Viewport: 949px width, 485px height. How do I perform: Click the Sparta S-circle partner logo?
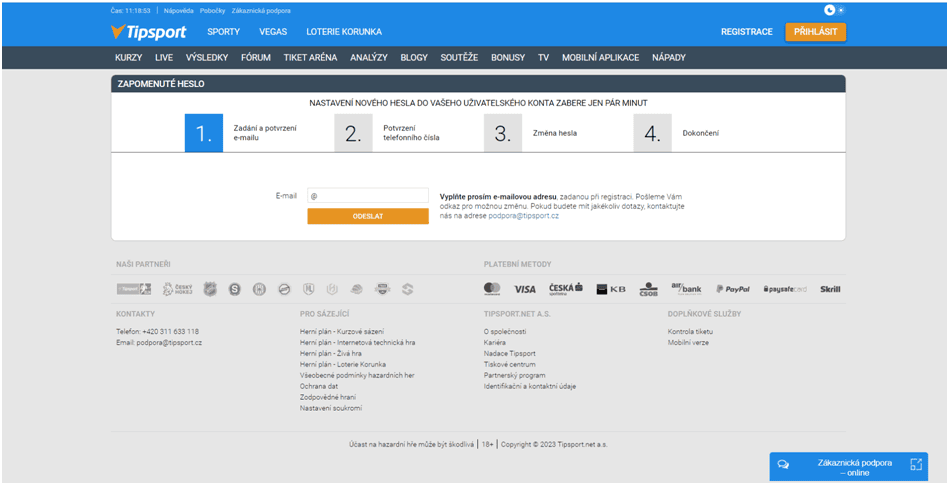click(x=235, y=289)
